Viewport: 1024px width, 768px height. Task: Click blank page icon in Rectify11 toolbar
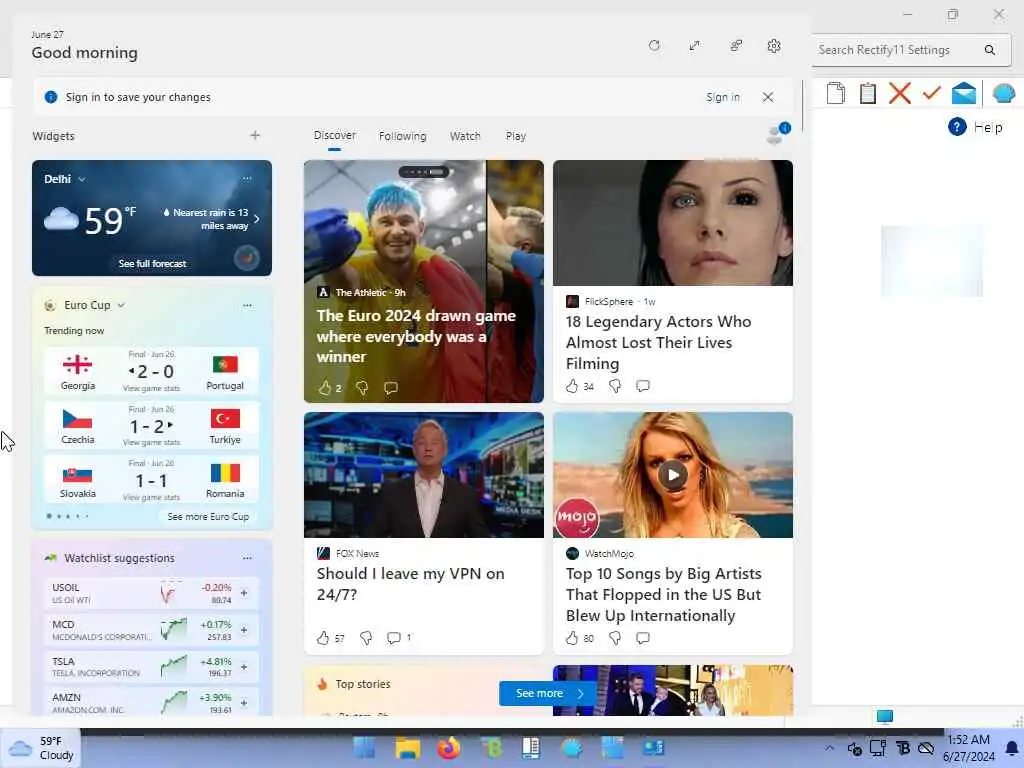pyautogui.click(x=835, y=93)
